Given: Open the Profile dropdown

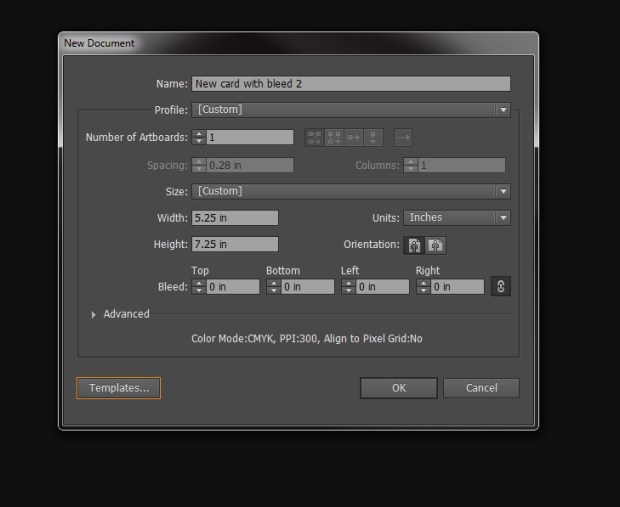Looking at the screenshot, I should (x=351, y=110).
